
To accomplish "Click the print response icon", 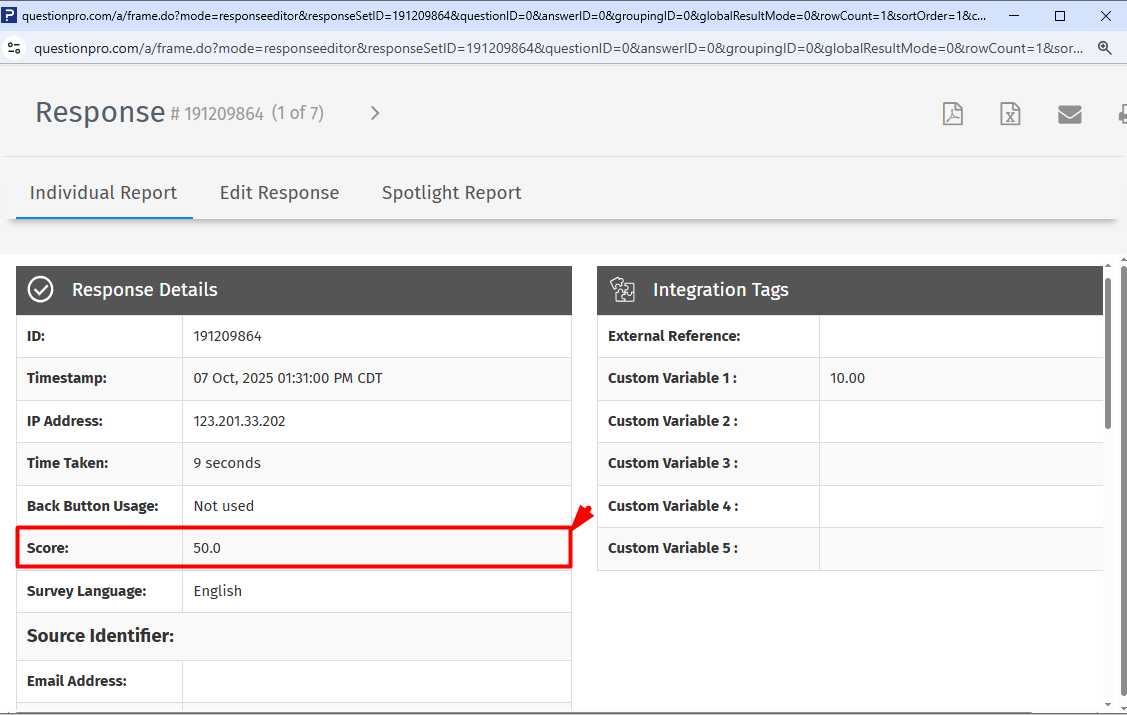I will (1121, 114).
